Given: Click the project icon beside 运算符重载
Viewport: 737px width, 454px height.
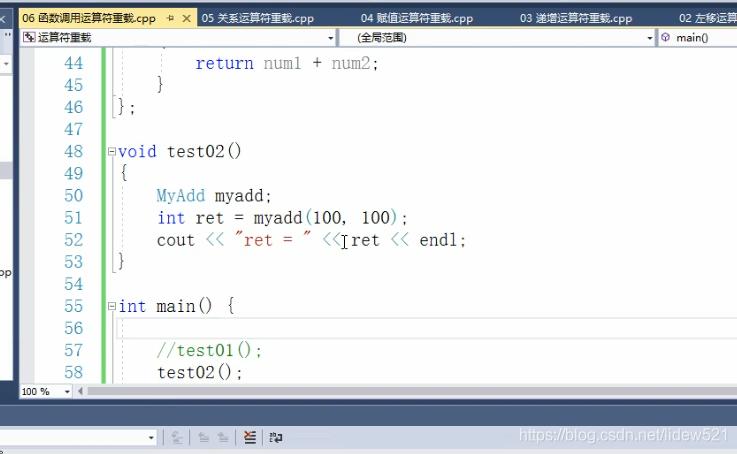Looking at the screenshot, I should [29, 37].
